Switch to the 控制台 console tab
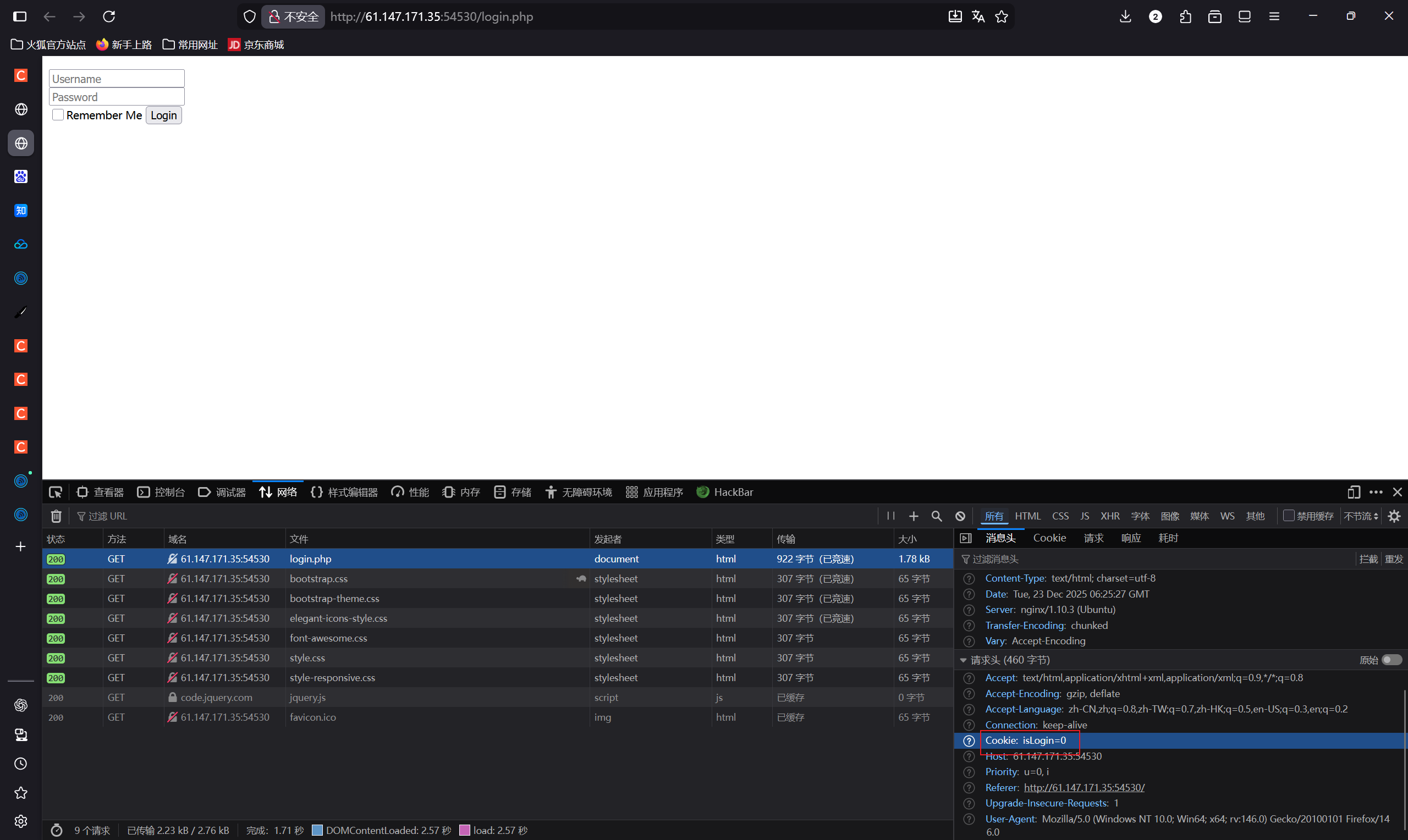Viewport: 1408px width, 840px height. (161, 492)
